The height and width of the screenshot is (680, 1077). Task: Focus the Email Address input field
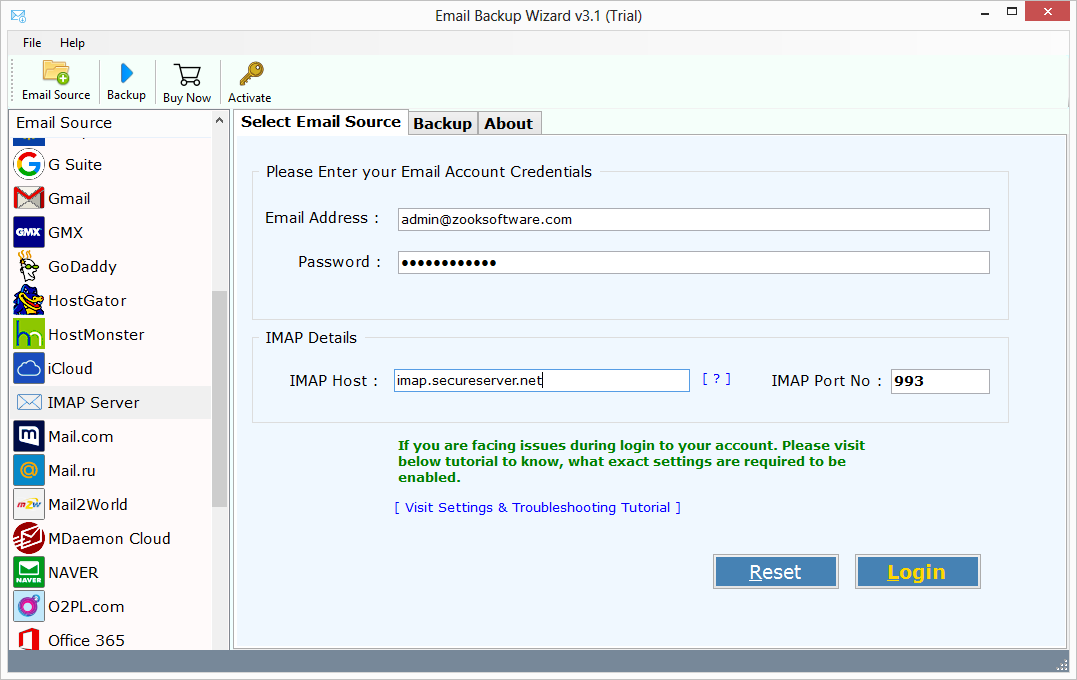point(693,219)
